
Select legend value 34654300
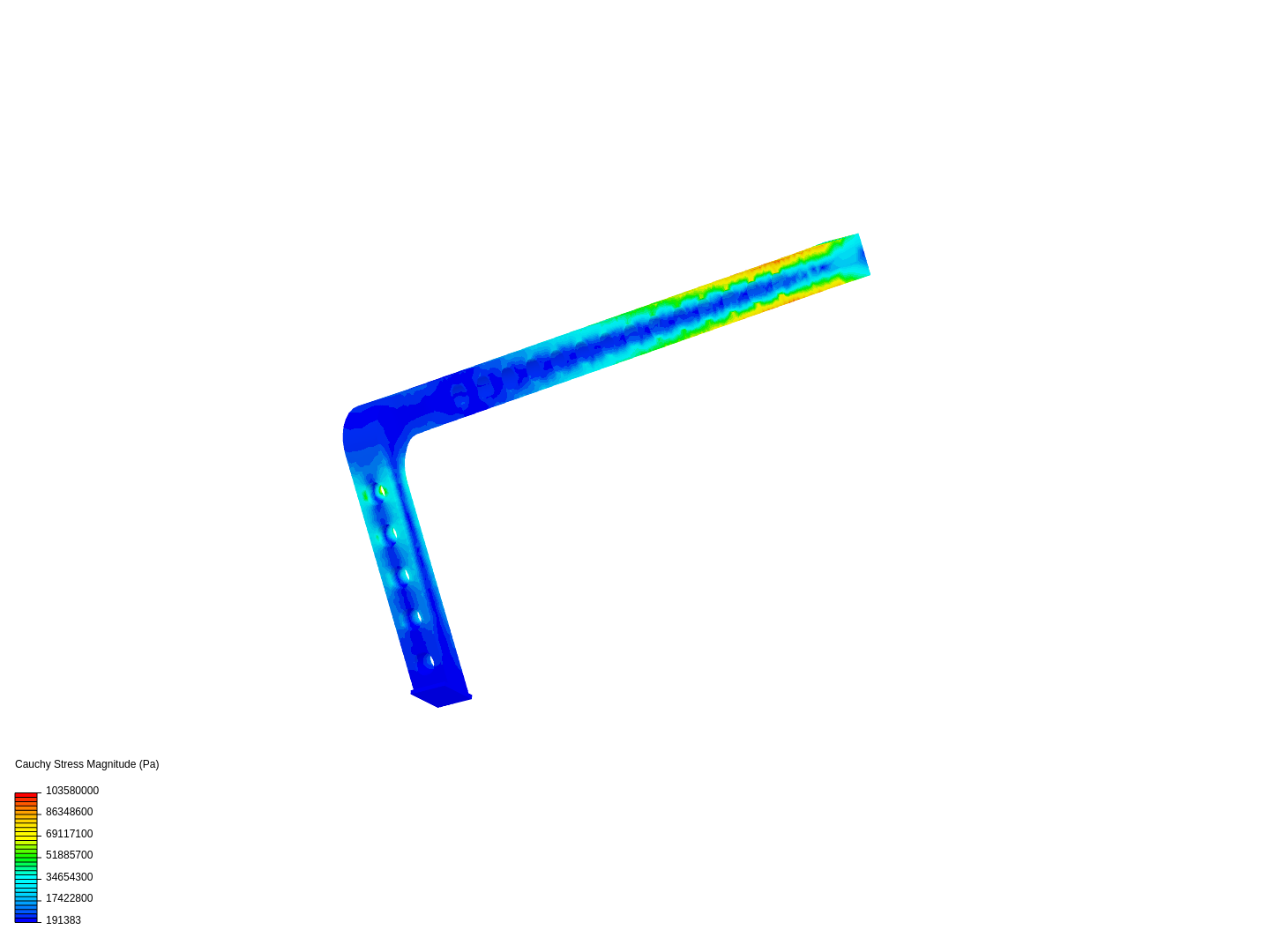(69, 877)
